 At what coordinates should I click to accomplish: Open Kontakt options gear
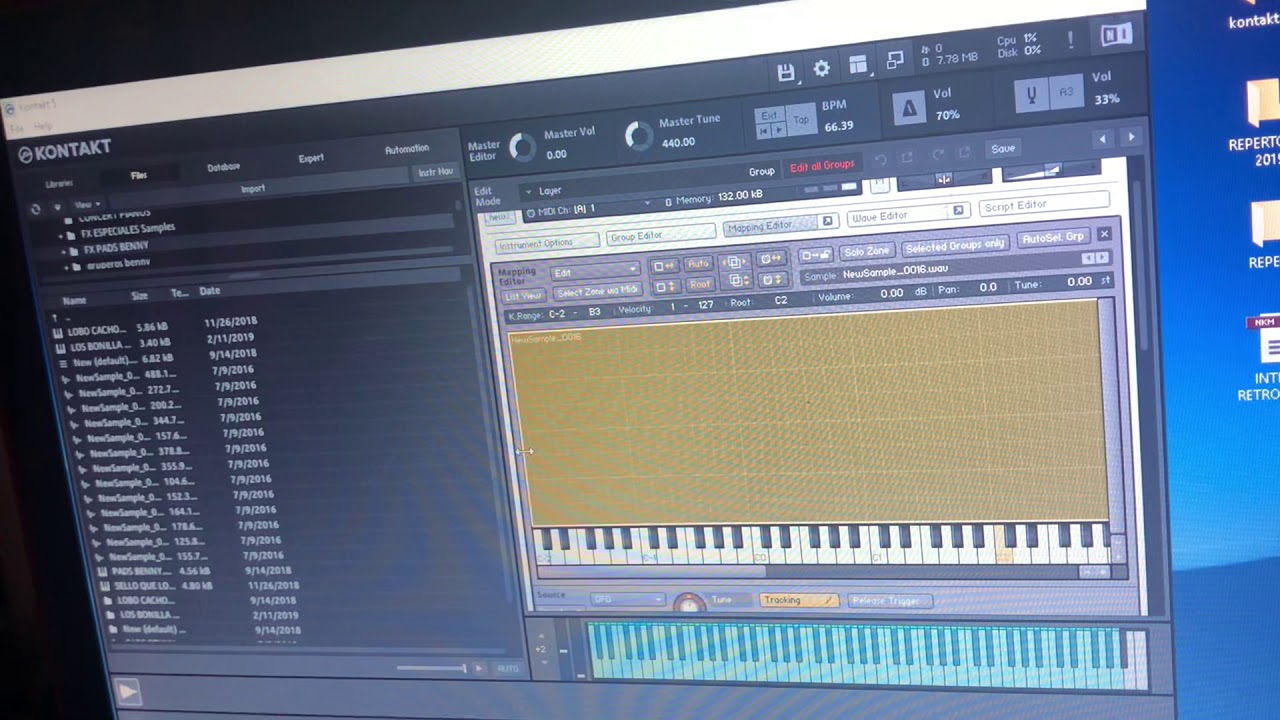click(x=821, y=69)
